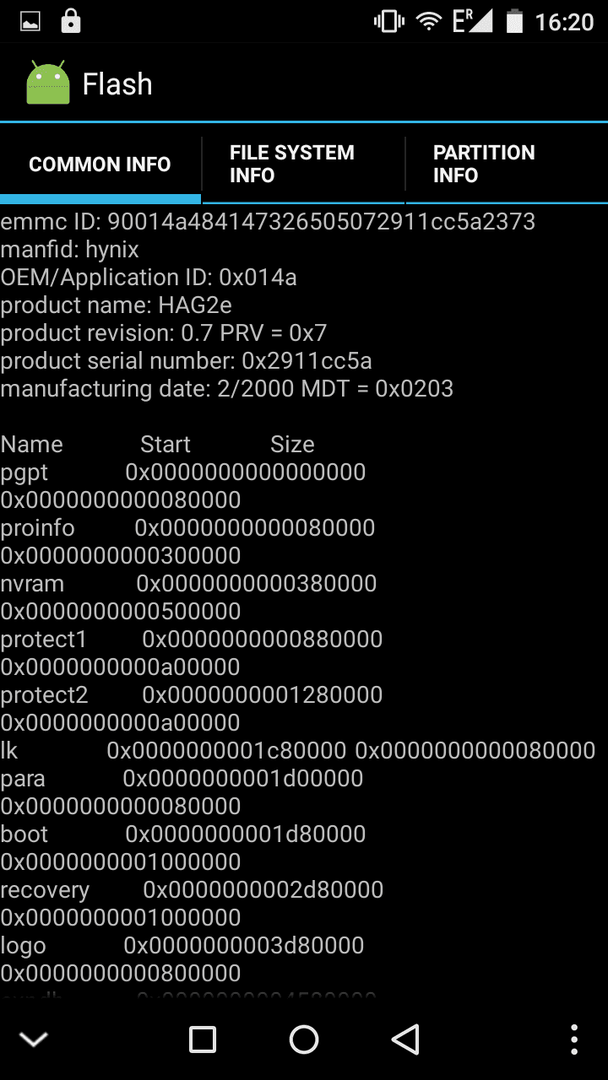Tap the green Android Flash app icon
Image resolution: width=608 pixels, height=1080 pixels.
[x=48, y=83]
